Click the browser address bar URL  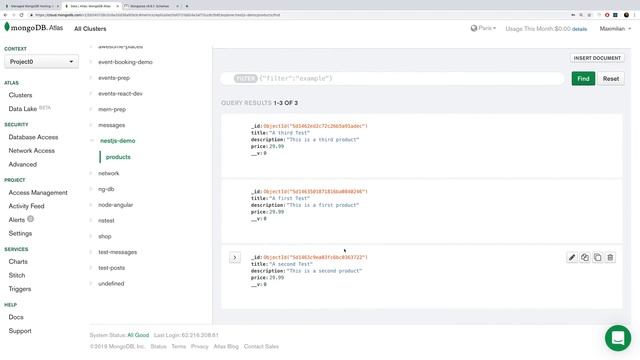pyautogui.click(x=157, y=15)
